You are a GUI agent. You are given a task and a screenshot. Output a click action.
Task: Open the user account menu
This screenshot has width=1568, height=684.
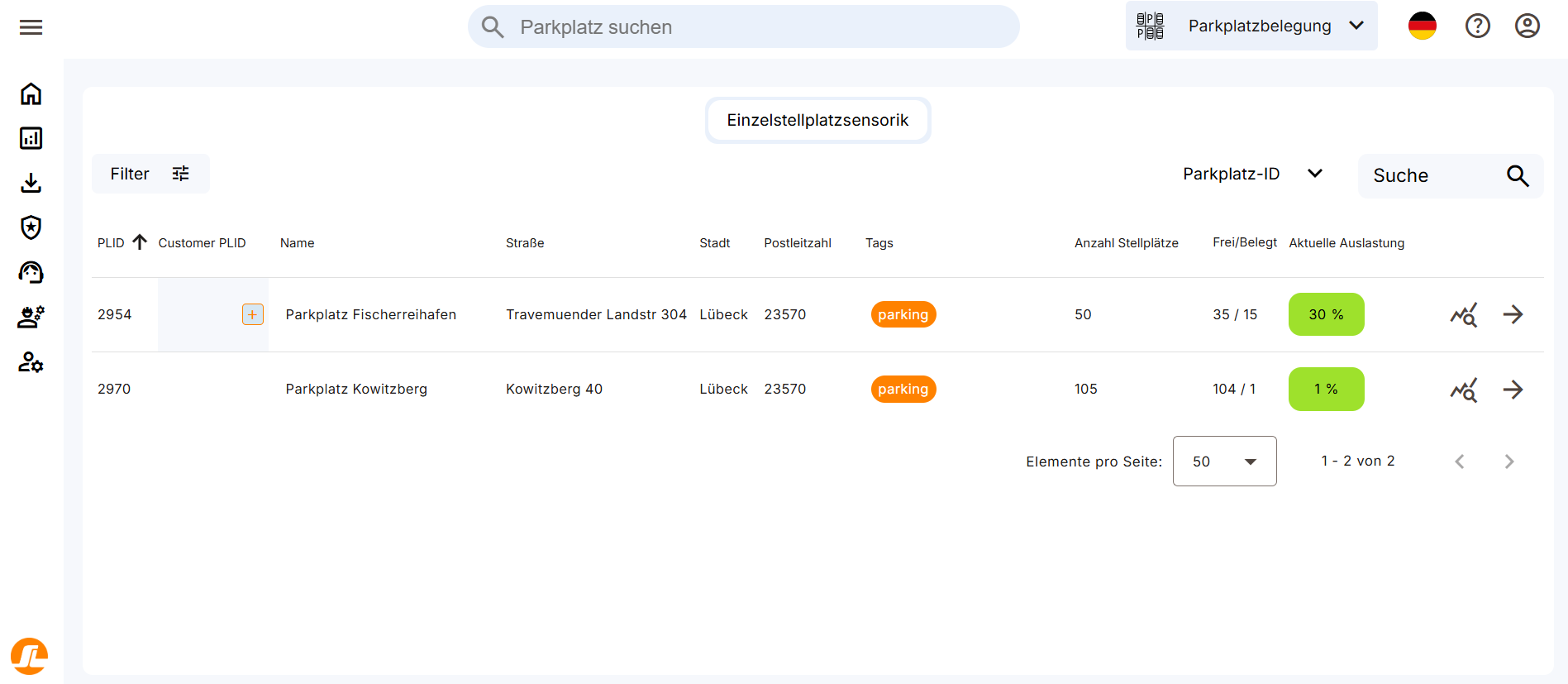point(1527,26)
